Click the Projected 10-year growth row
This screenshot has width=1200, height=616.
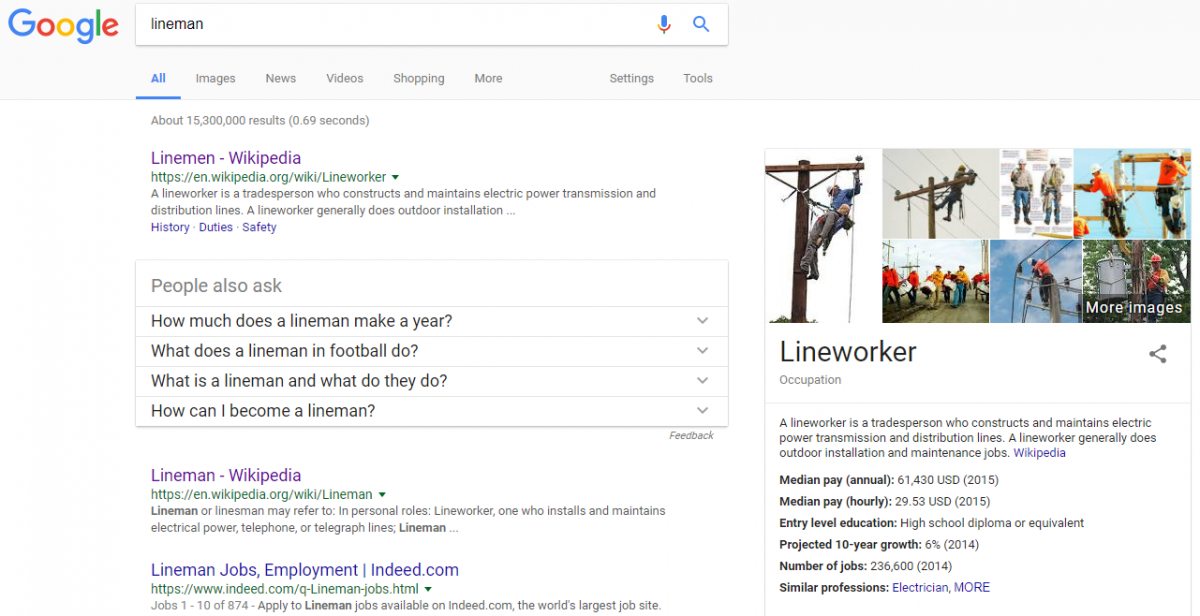tap(879, 545)
